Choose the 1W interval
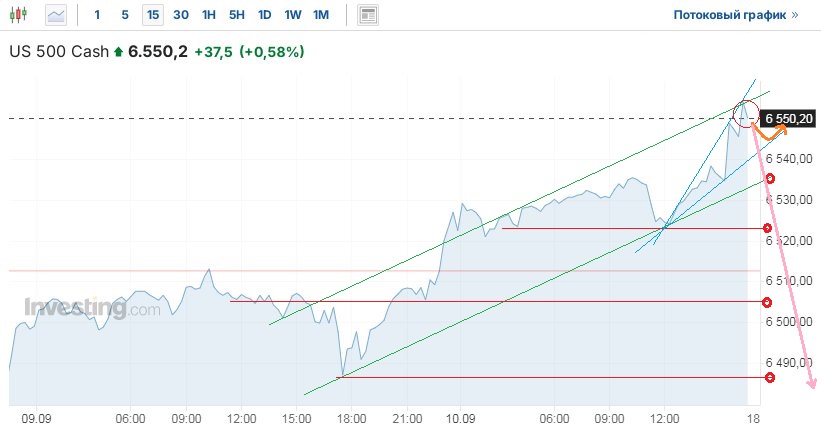The height and width of the screenshot is (427, 821). pos(292,15)
